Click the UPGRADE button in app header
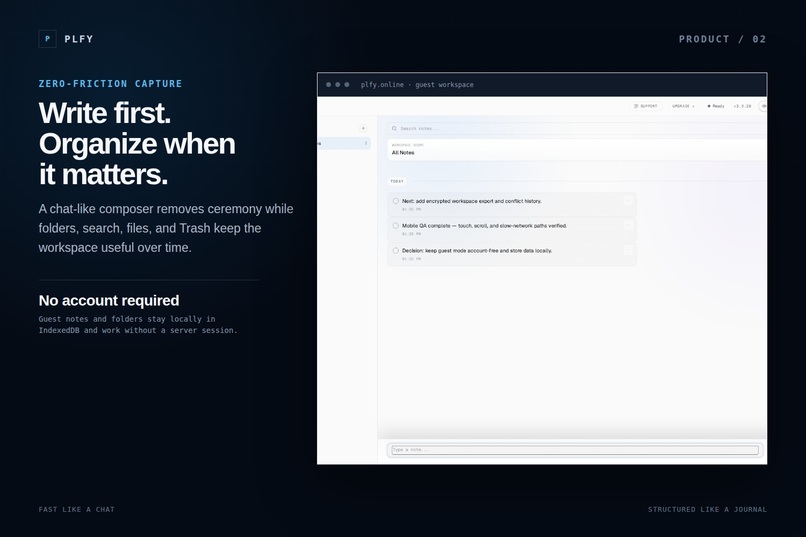 coord(683,106)
